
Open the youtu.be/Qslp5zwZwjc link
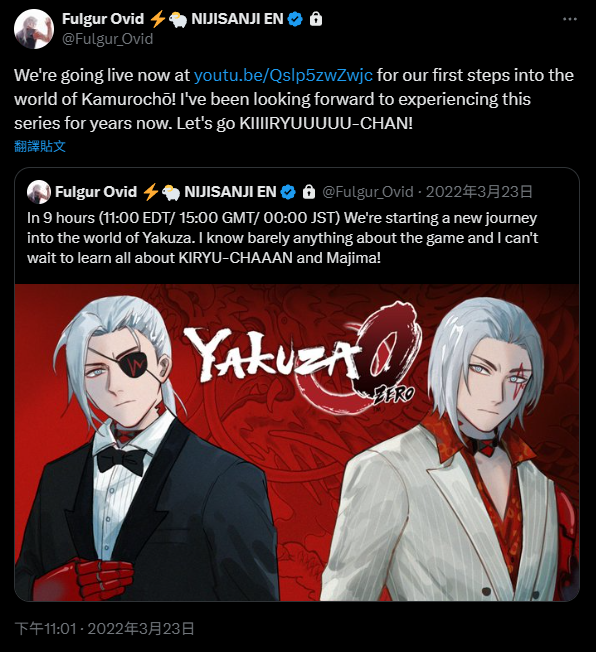coord(283,75)
